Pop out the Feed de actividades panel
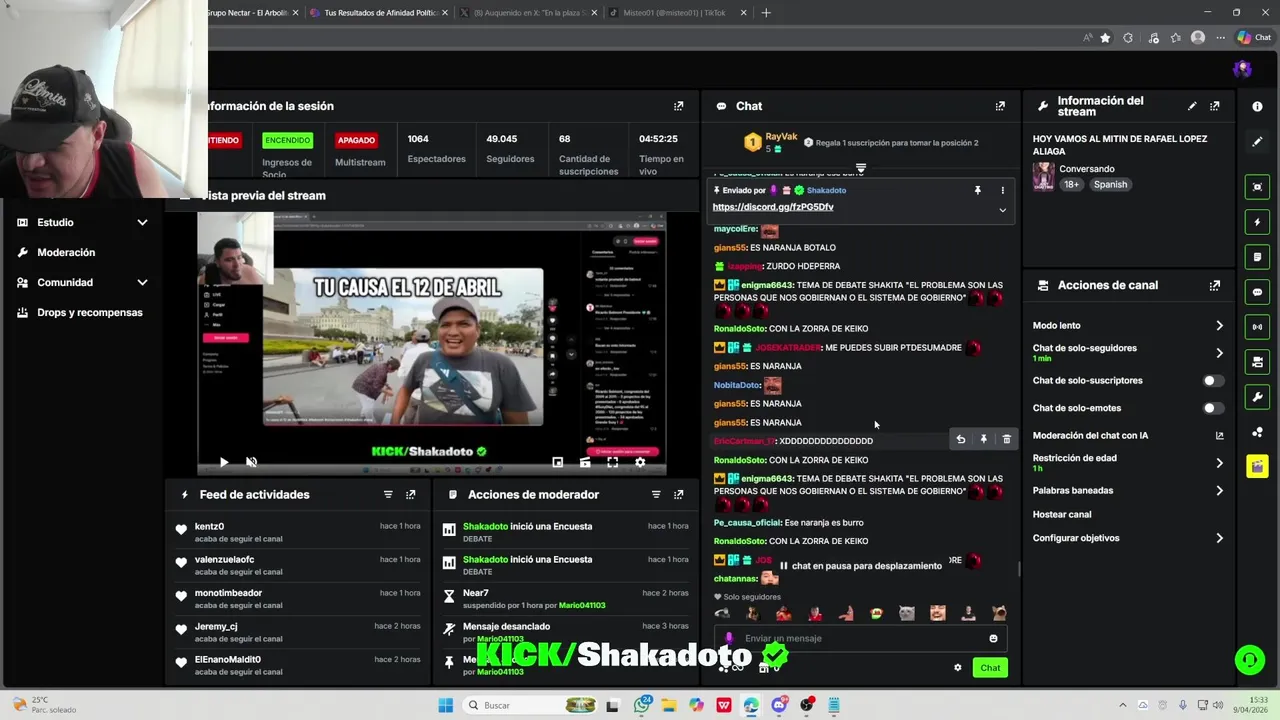 click(x=411, y=494)
